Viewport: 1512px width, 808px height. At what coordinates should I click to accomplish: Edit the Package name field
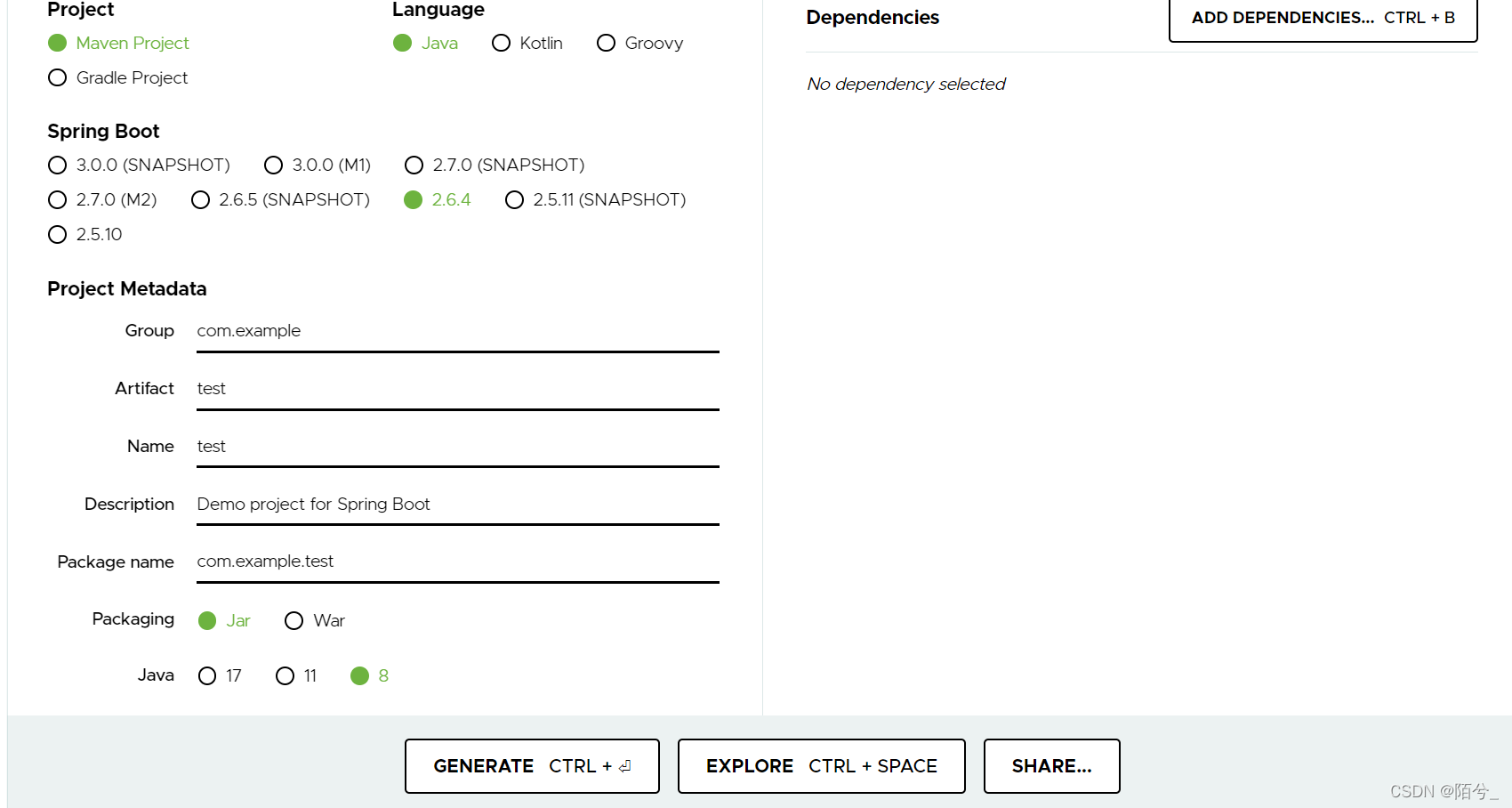[x=458, y=562]
